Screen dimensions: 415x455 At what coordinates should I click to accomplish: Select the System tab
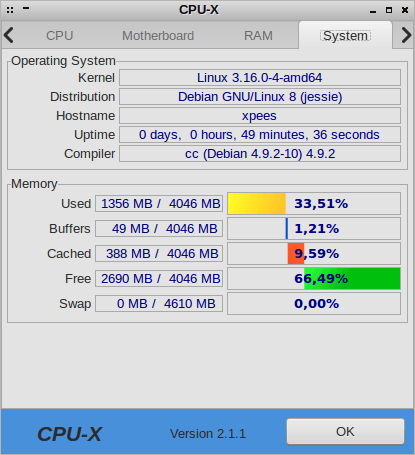345,36
